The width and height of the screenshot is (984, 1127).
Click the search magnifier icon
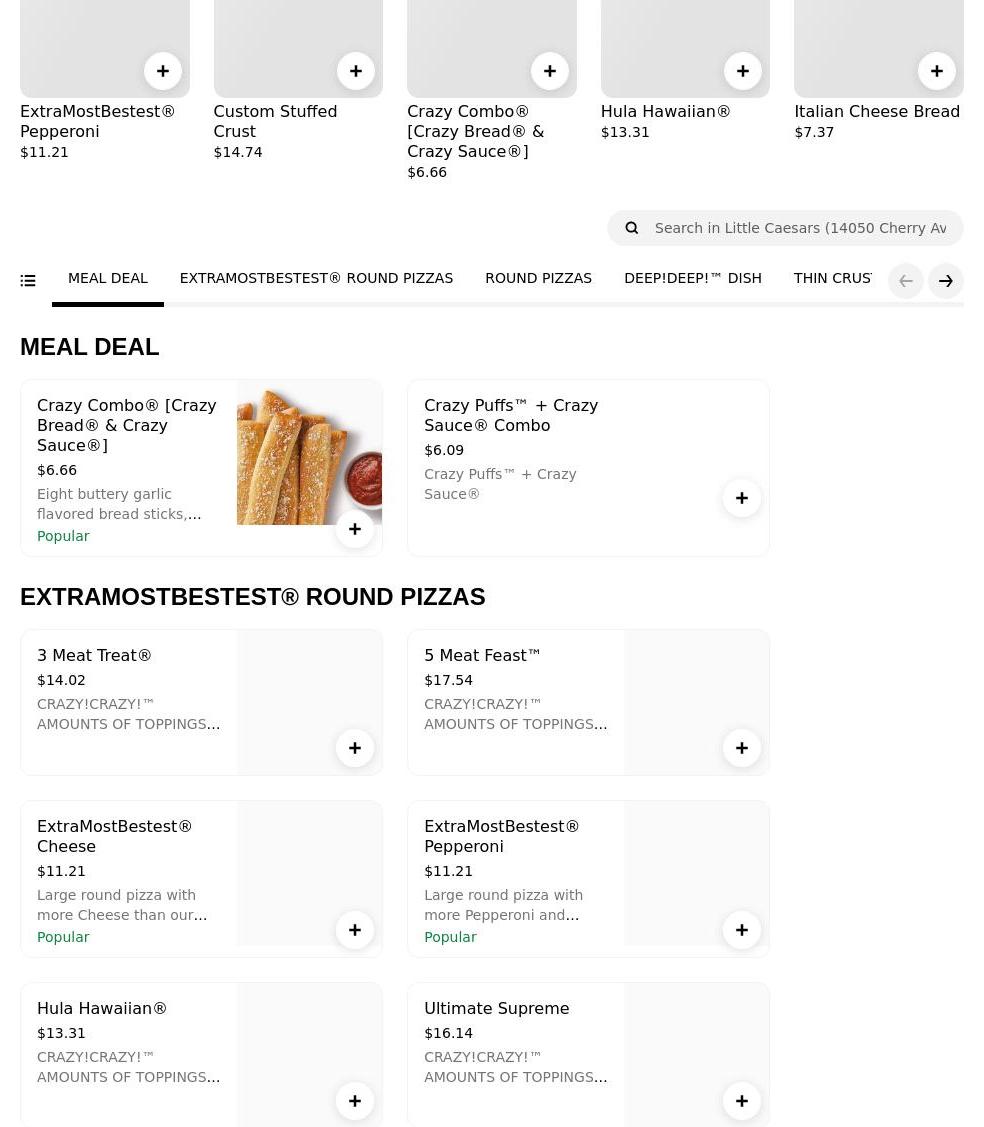[632, 228]
